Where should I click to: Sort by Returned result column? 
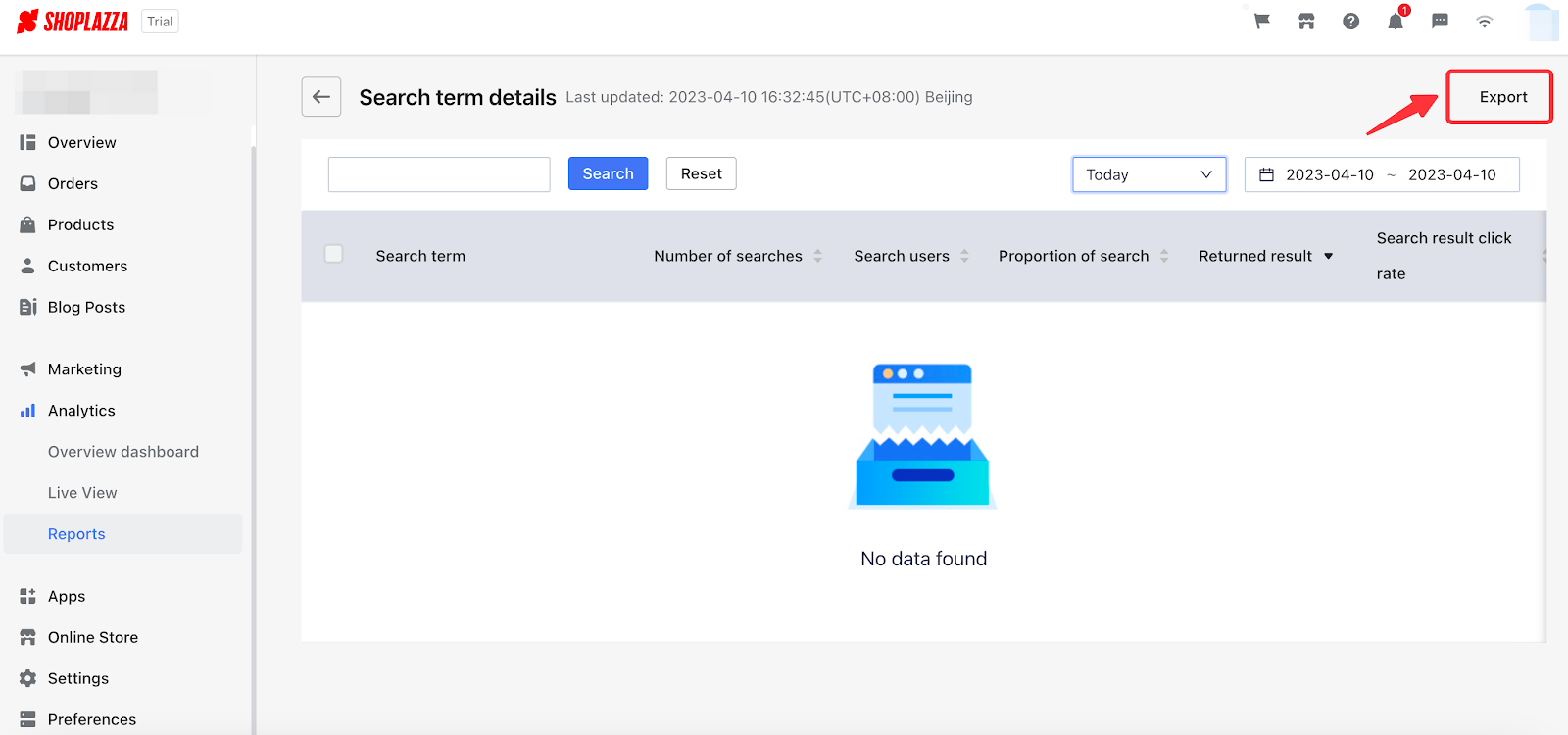click(x=1329, y=256)
